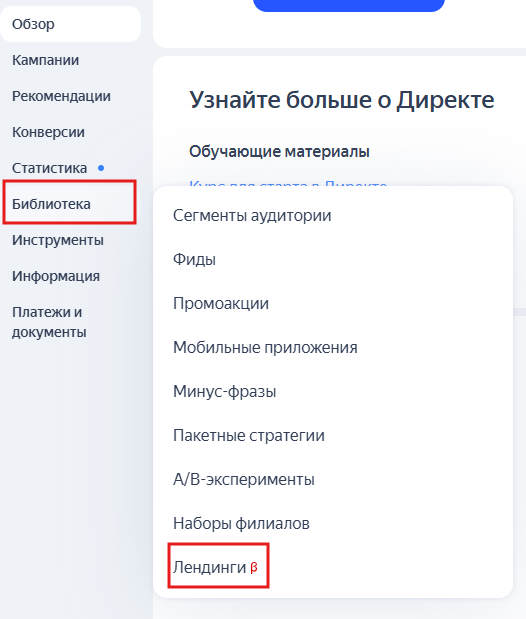Choose Сегменты аудитории from the submenu
Viewport: 526px width, 619px height.
tap(252, 216)
